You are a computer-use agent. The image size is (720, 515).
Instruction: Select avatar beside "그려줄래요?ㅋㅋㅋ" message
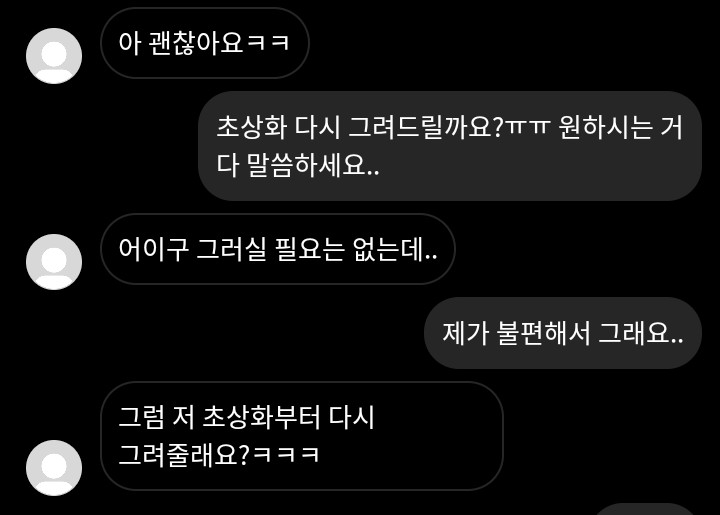coord(54,468)
